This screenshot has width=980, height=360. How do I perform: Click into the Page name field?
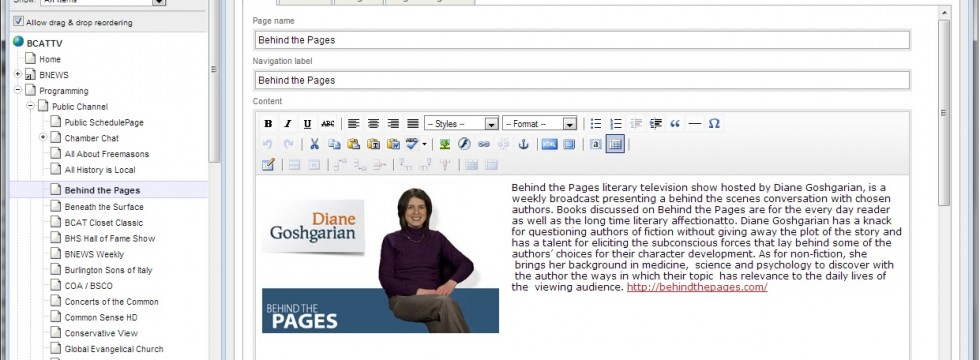pos(582,40)
